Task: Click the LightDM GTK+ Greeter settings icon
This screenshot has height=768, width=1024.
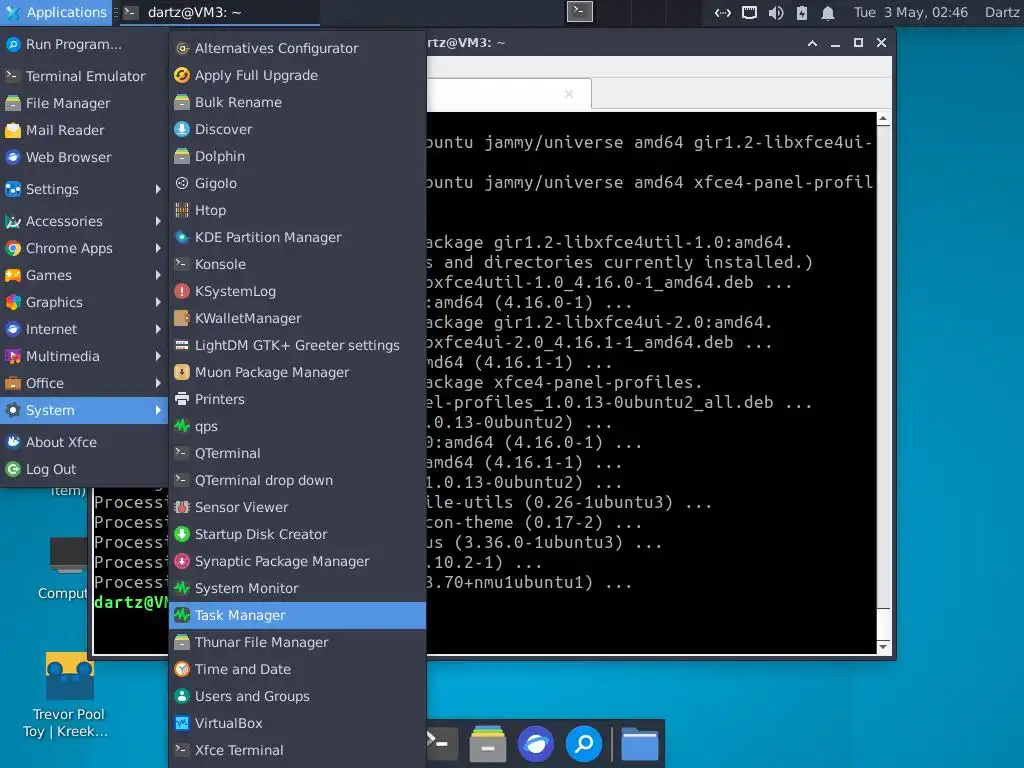Action: 182,345
